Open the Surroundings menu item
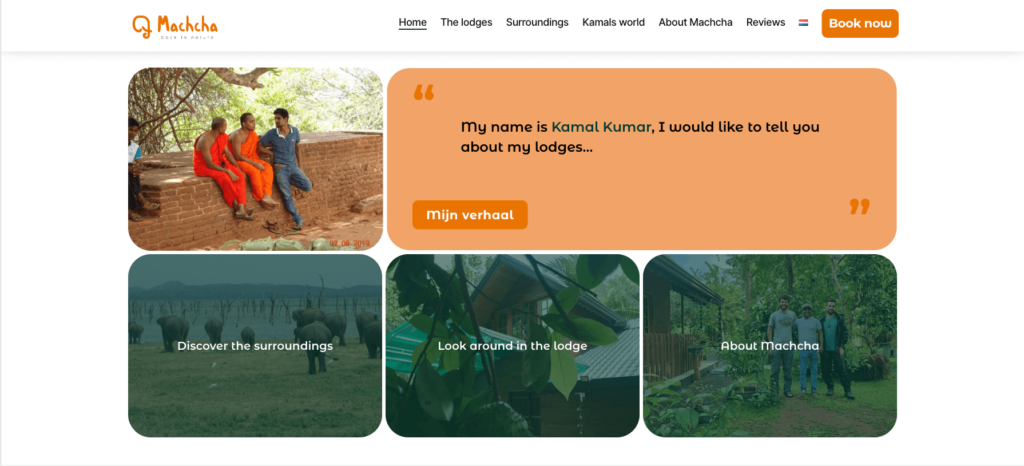 point(537,22)
